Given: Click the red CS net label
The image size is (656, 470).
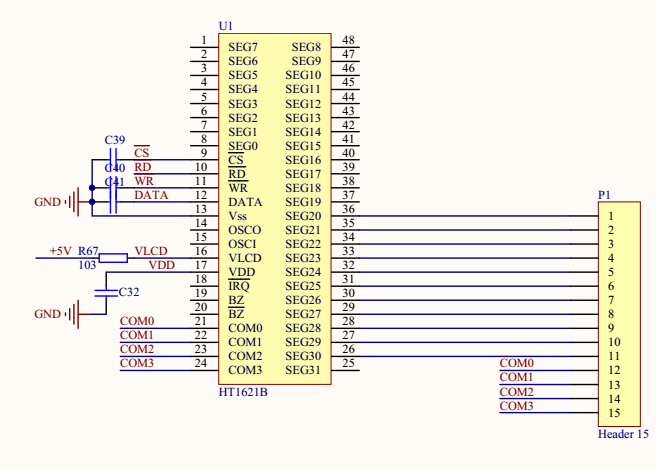Looking at the screenshot, I should coord(142,152).
